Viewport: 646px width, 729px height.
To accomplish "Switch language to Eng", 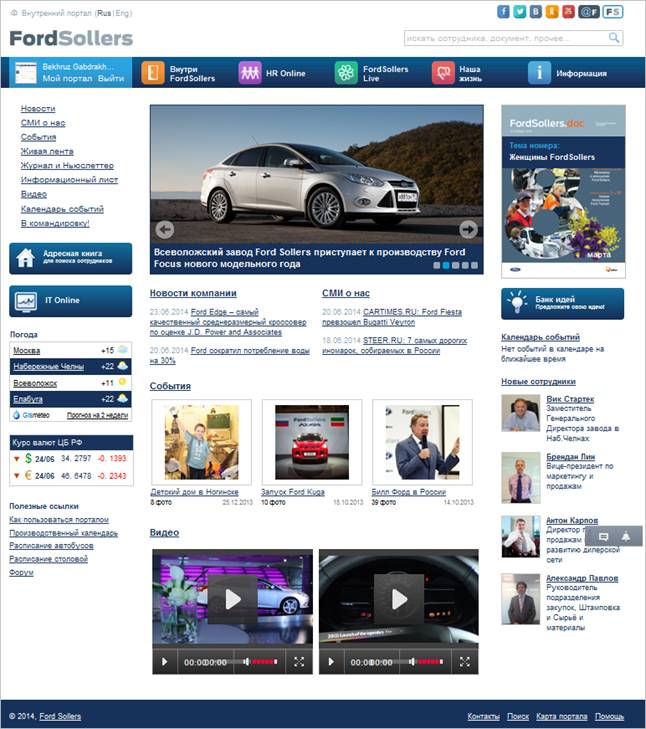I will tap(122, 13).
